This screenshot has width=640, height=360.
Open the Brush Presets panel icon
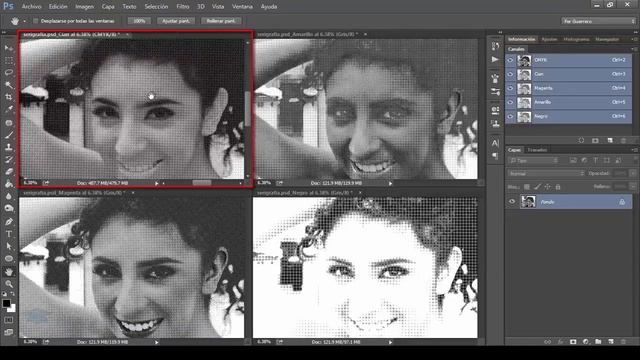pyautogui.click(x=495, y=92)
